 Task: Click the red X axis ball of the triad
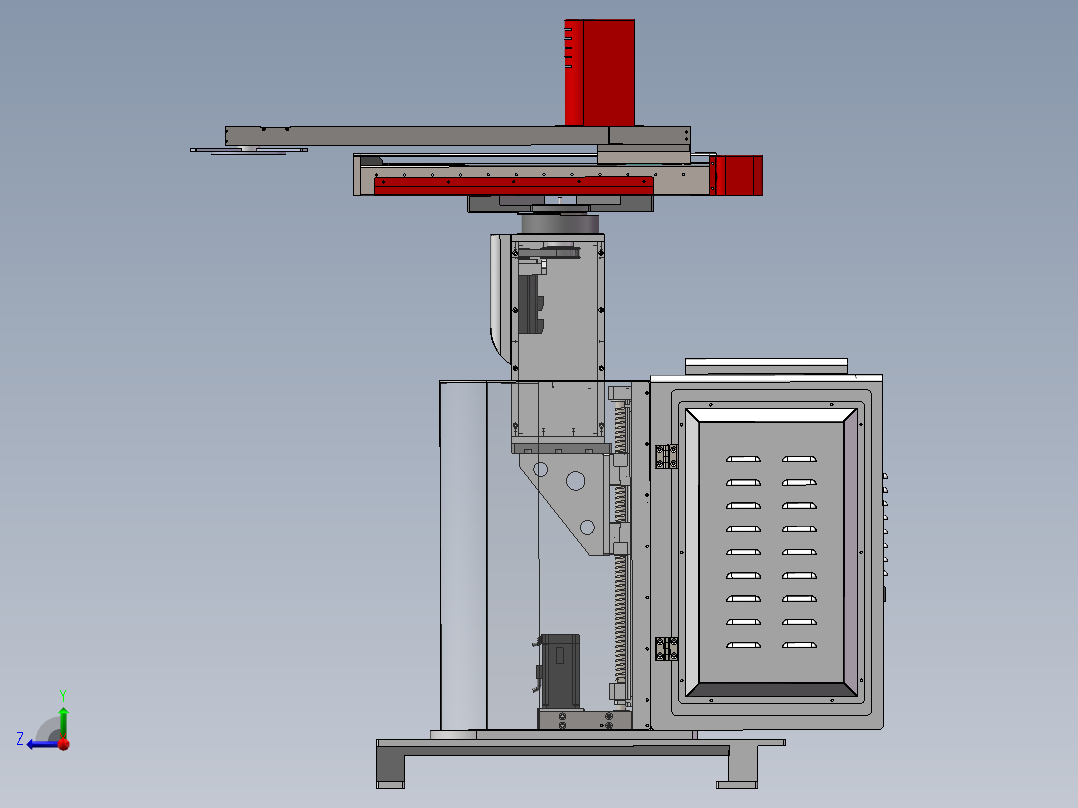click(x=64, y=744)
